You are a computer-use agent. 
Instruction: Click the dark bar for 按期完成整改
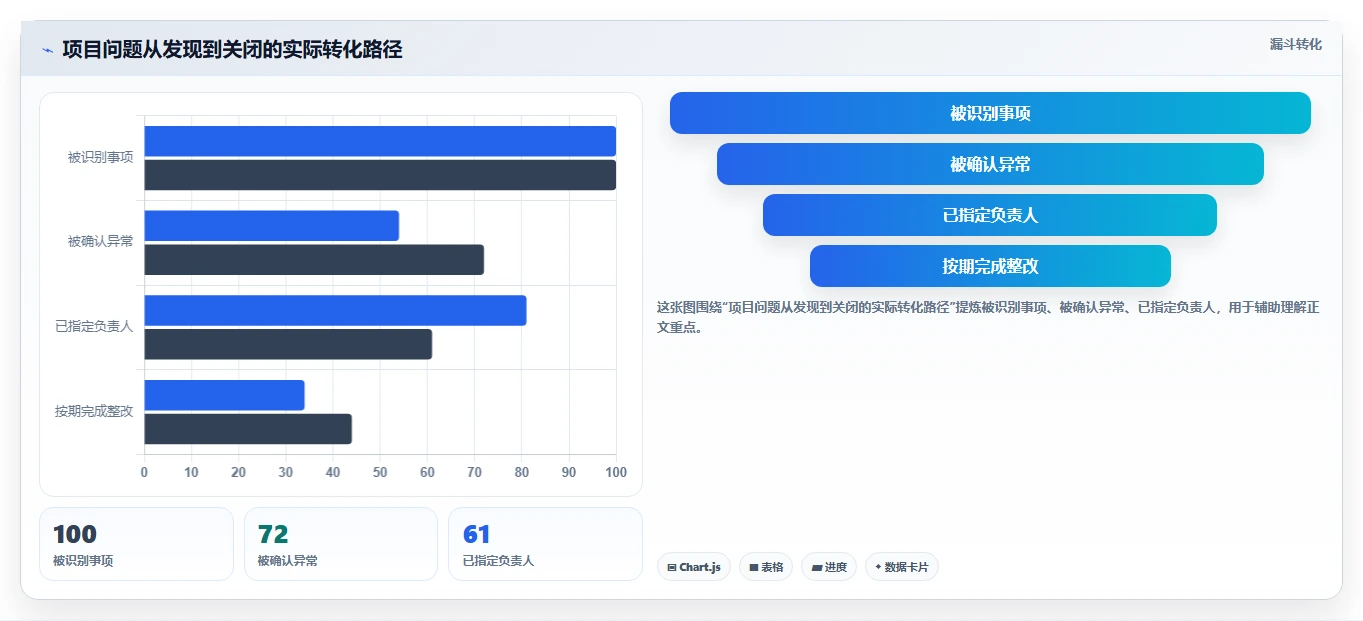(x=248, y=429)
